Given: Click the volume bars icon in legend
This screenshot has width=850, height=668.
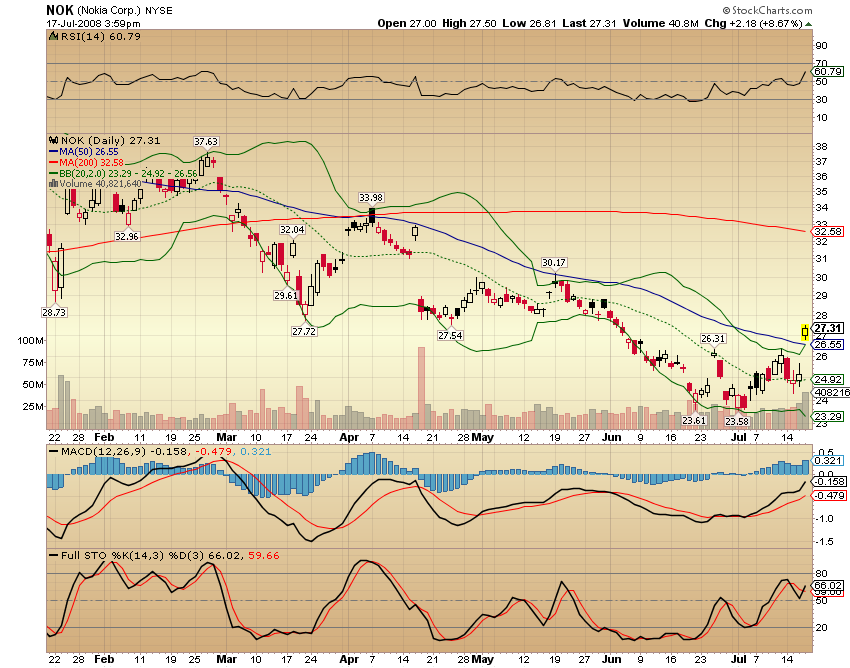Looking at the screenshot, I should [53, 184].
